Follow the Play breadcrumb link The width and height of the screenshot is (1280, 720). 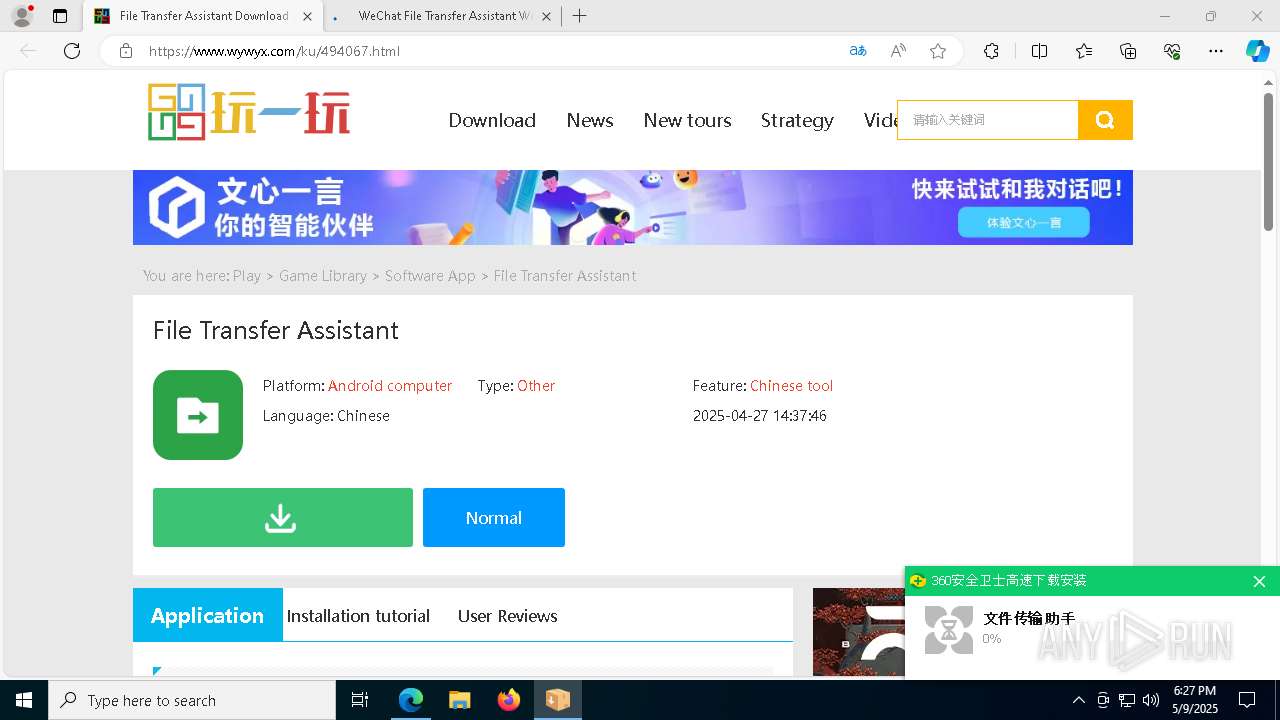coord(247,276)
